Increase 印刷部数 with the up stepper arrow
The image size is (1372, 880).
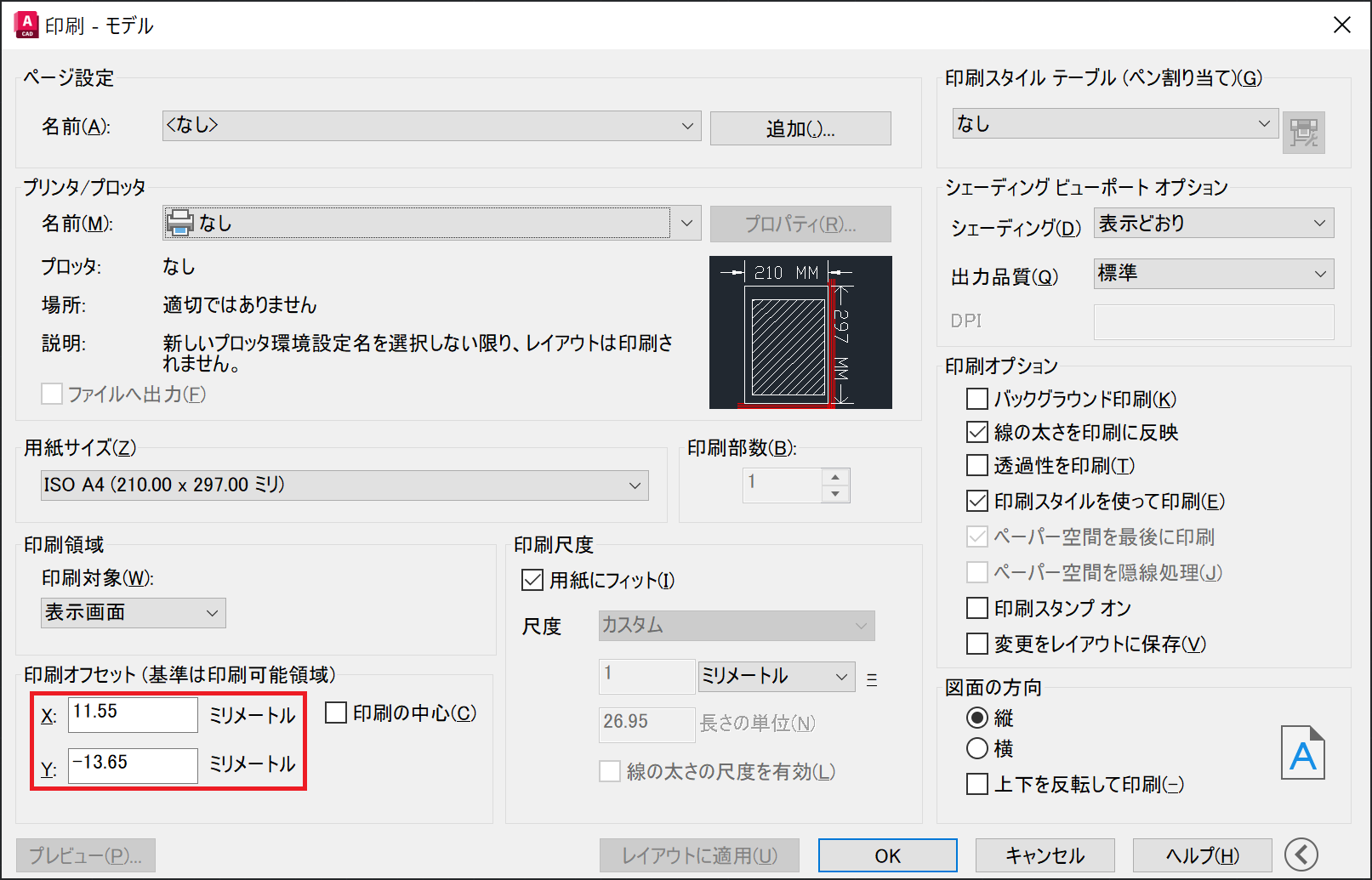point(836,477)
